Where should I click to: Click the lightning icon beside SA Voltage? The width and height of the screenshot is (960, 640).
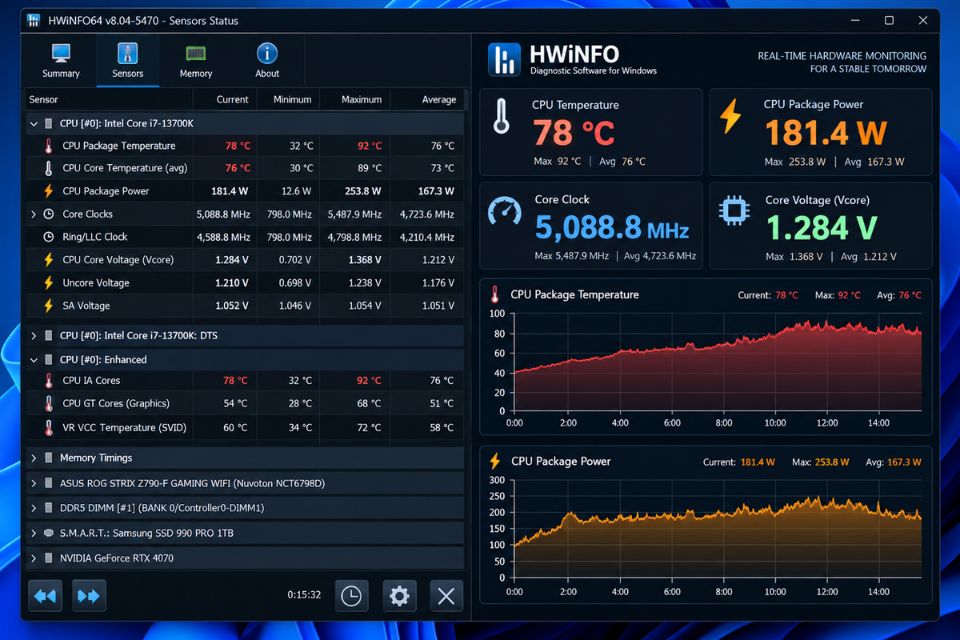tap(48, 306)
